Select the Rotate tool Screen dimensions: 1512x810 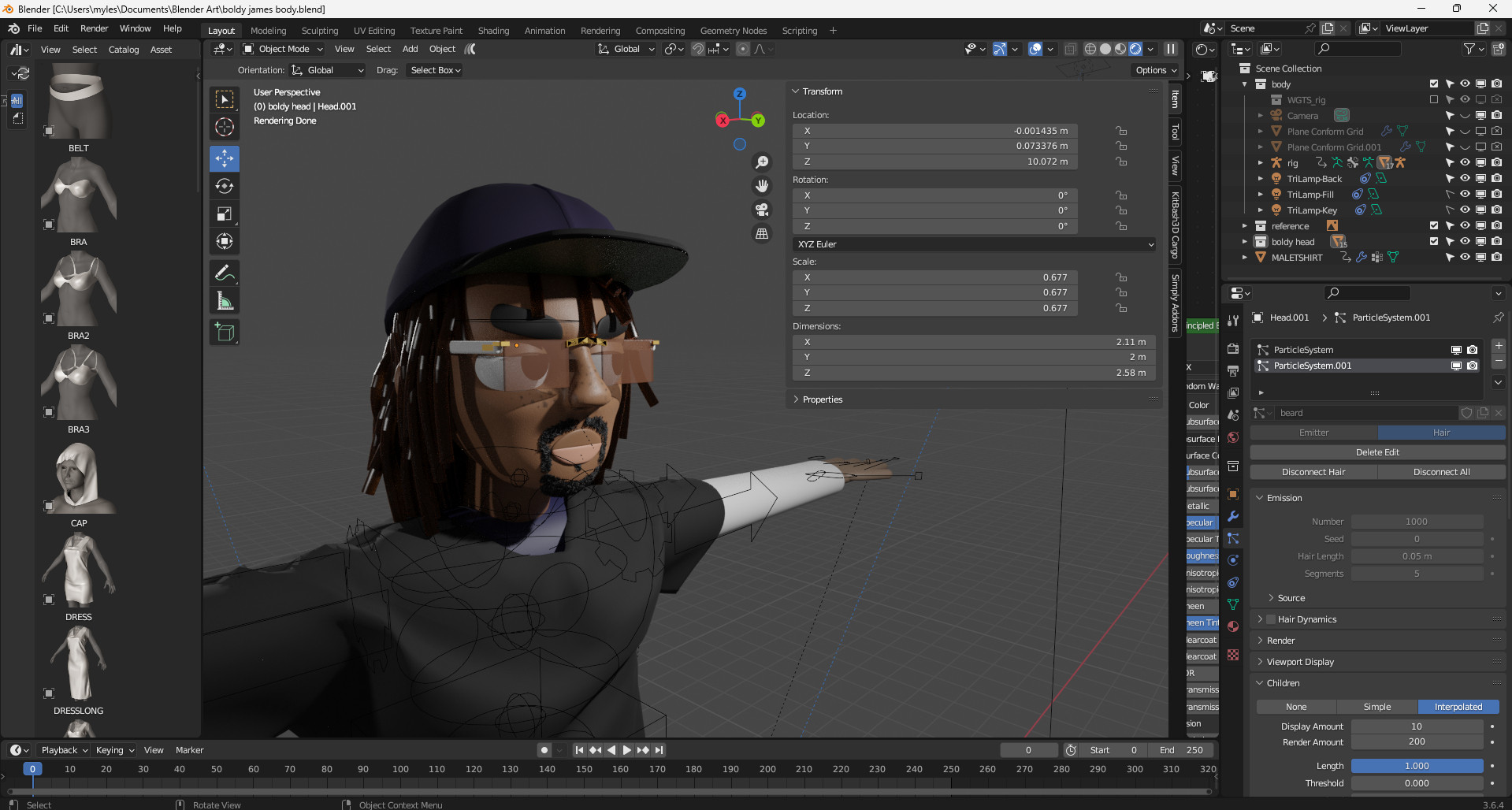click(x=225, y=186)
